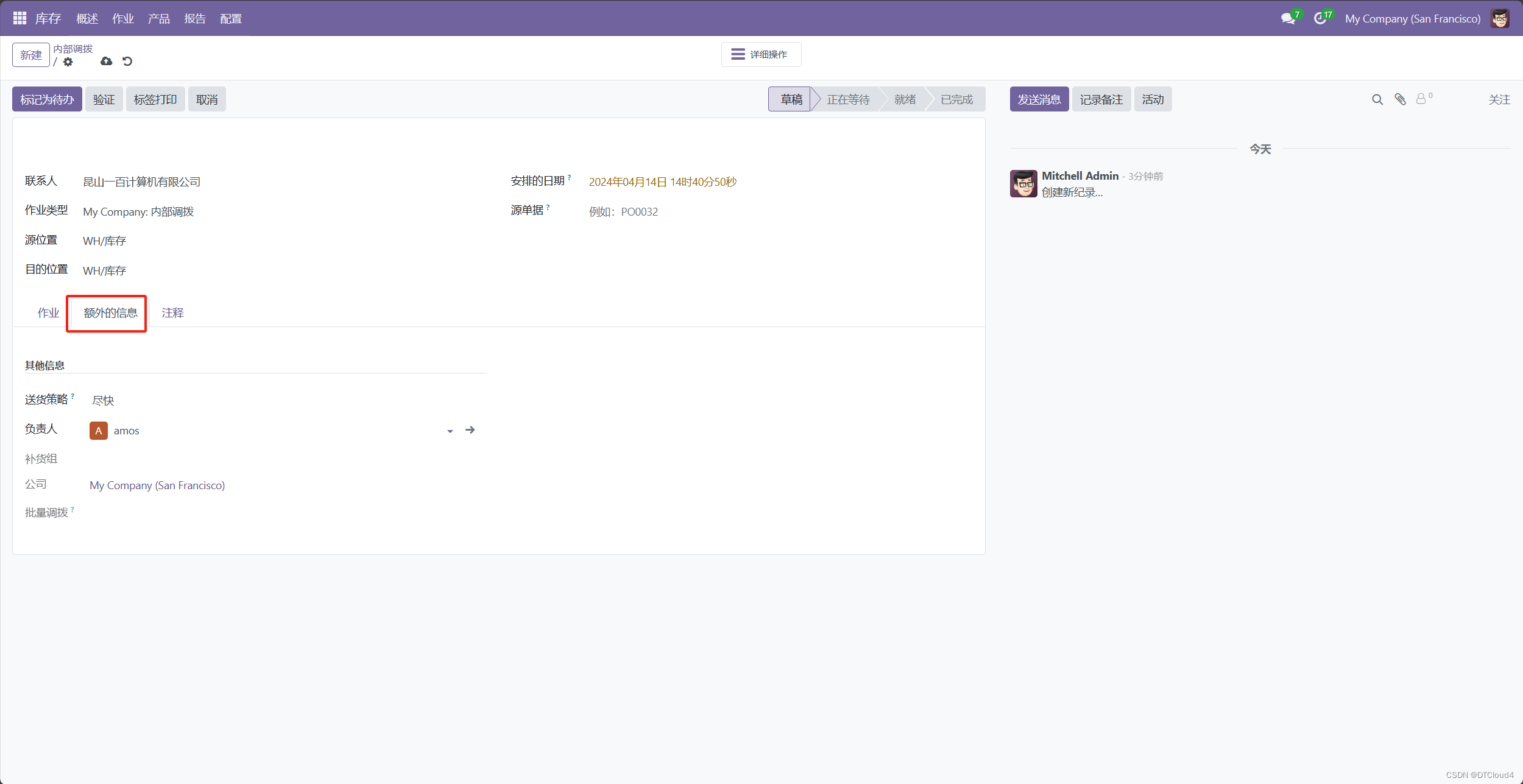This screenshot has width=1523, height=784.
Task: Open the 送货策略 selection field
Action: (x=103, y=401)
